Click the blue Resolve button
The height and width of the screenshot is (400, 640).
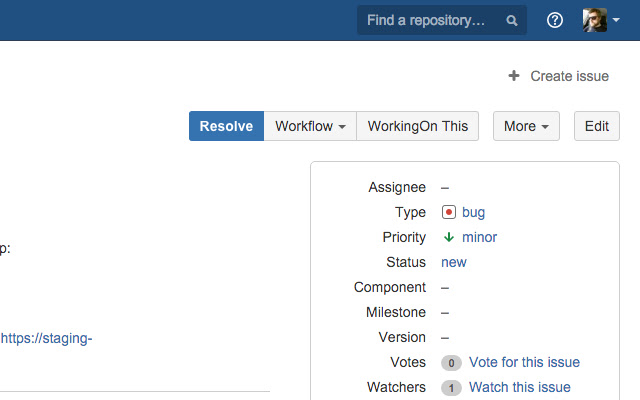[x=226, y=126]
